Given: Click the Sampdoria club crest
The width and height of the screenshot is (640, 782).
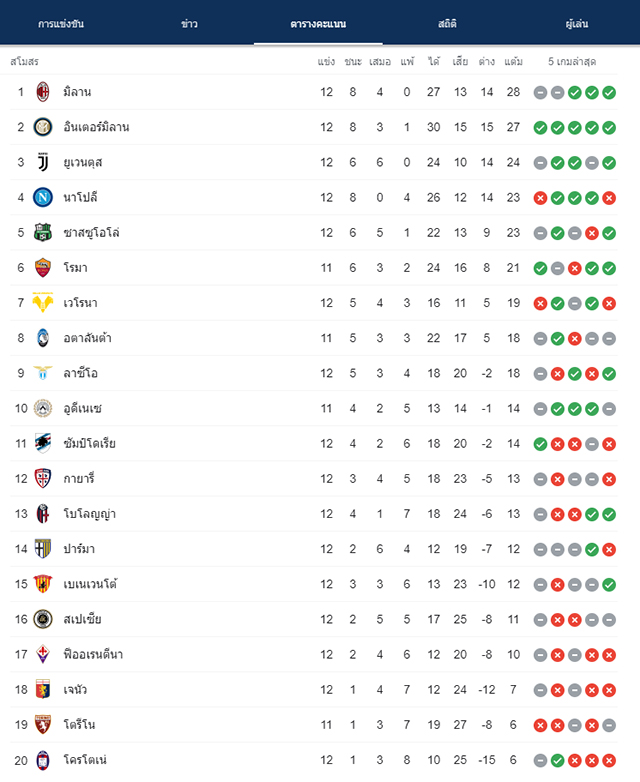Looking at the screenshot, I should (x=43, y=443).
